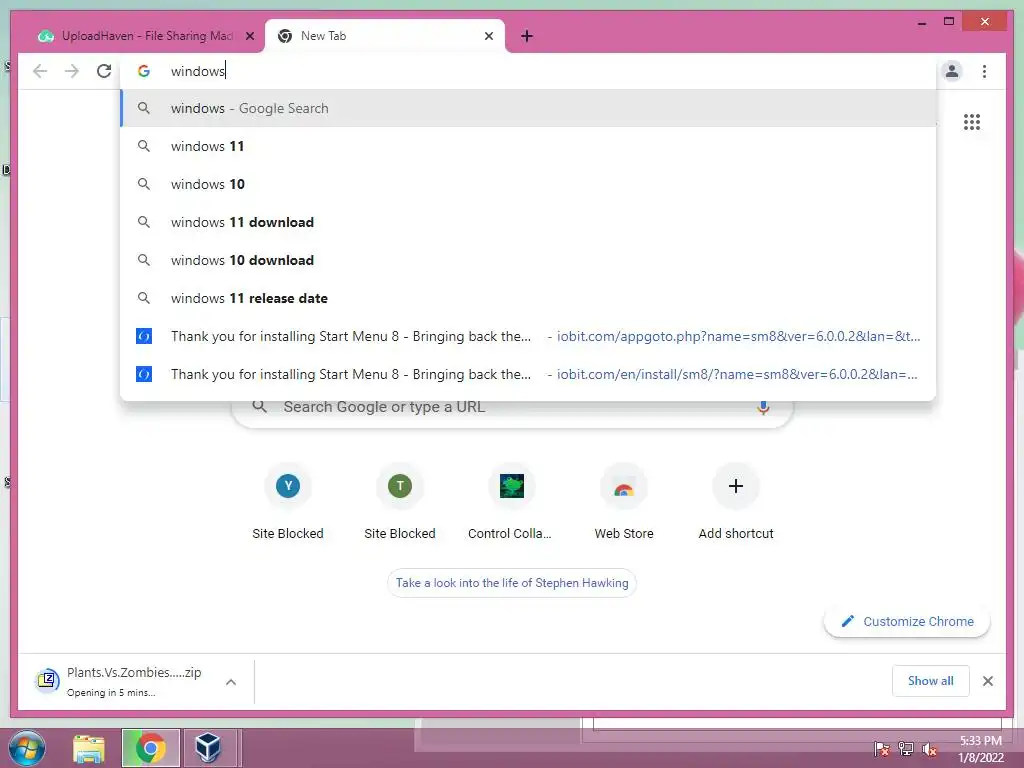The width and height of the screenshot is (1024, 768).
Task: Click magnifier icon beside 'windows 11' suggestion
Action: tap(144, 146)
